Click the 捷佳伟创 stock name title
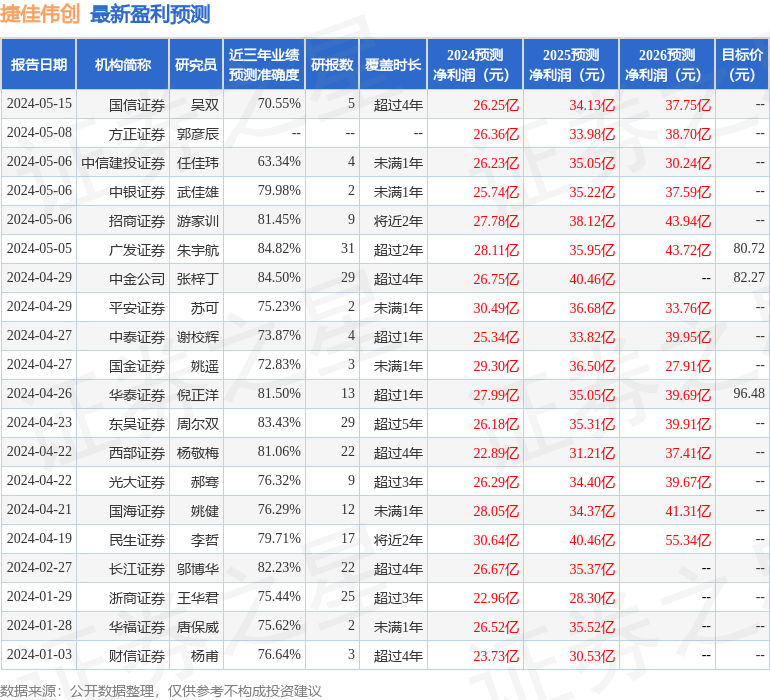 [39, 14]
